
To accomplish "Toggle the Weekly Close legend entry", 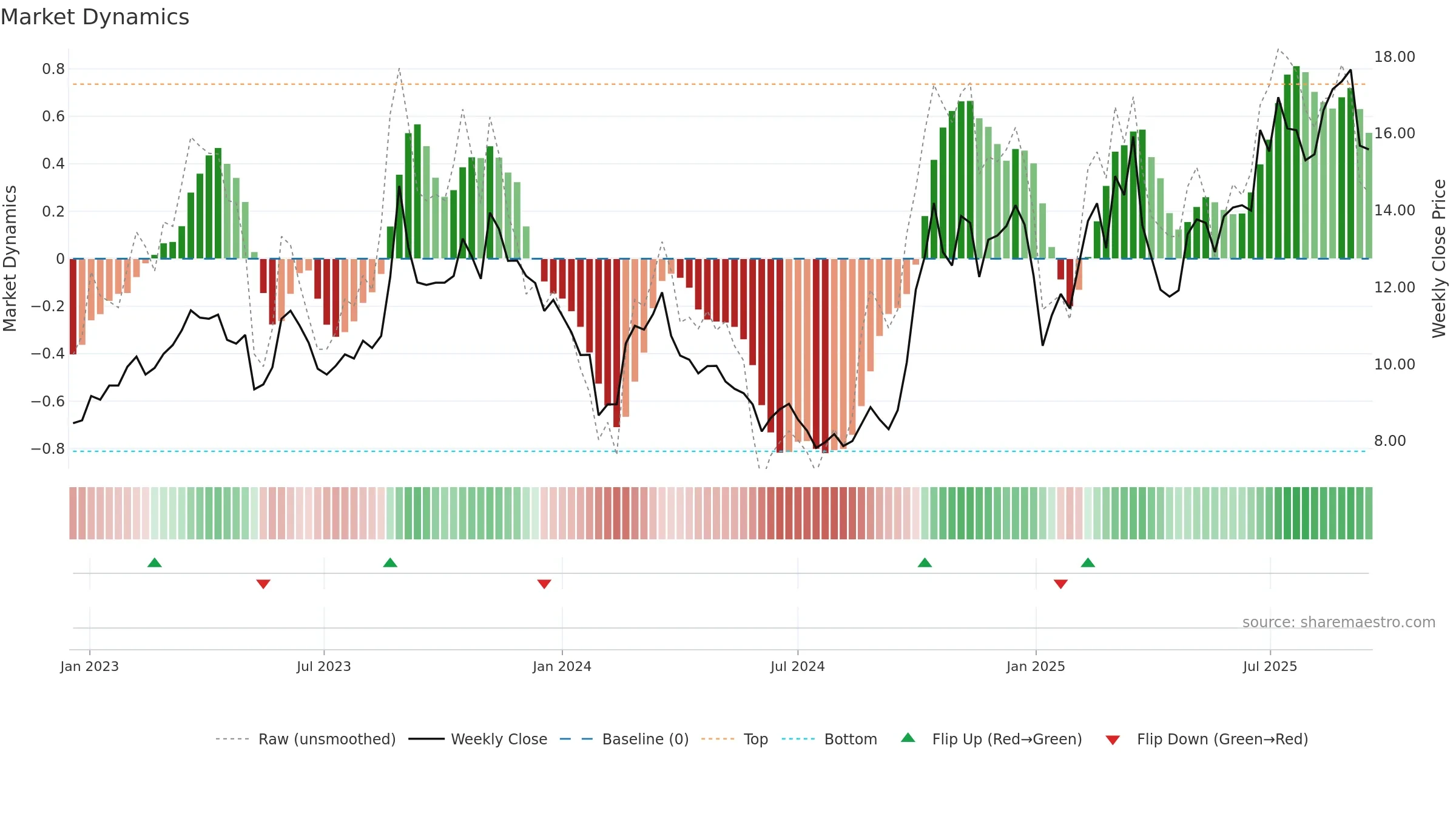I will [478, 739].
